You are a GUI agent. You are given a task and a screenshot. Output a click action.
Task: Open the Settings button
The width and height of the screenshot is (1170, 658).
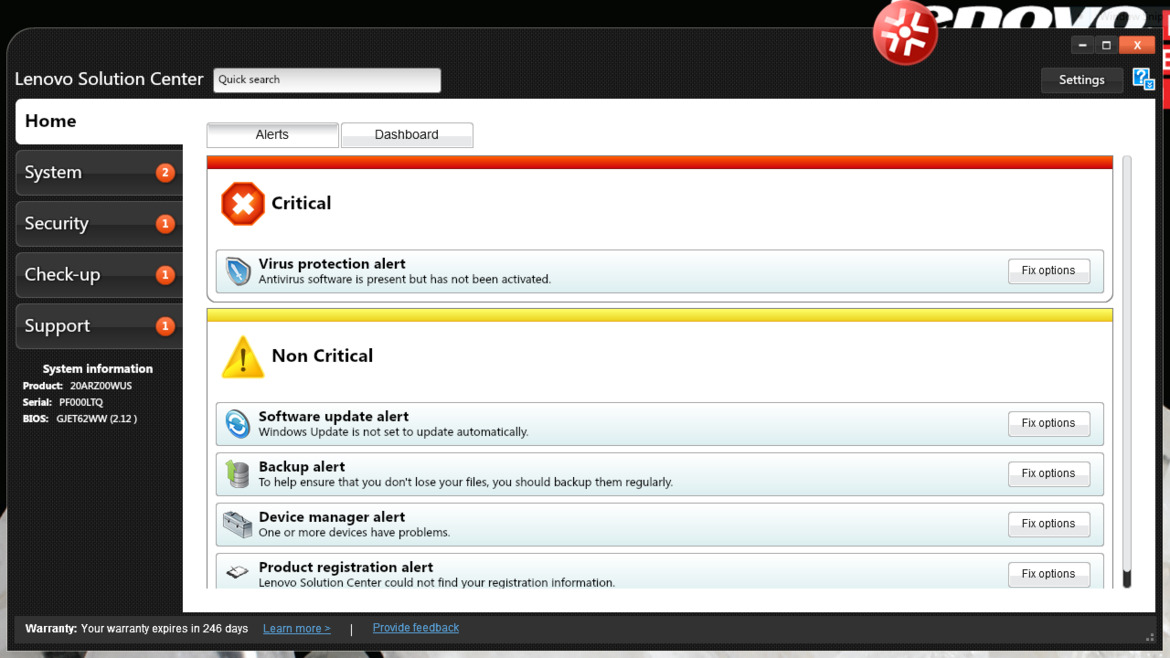tap(1081, 80)
